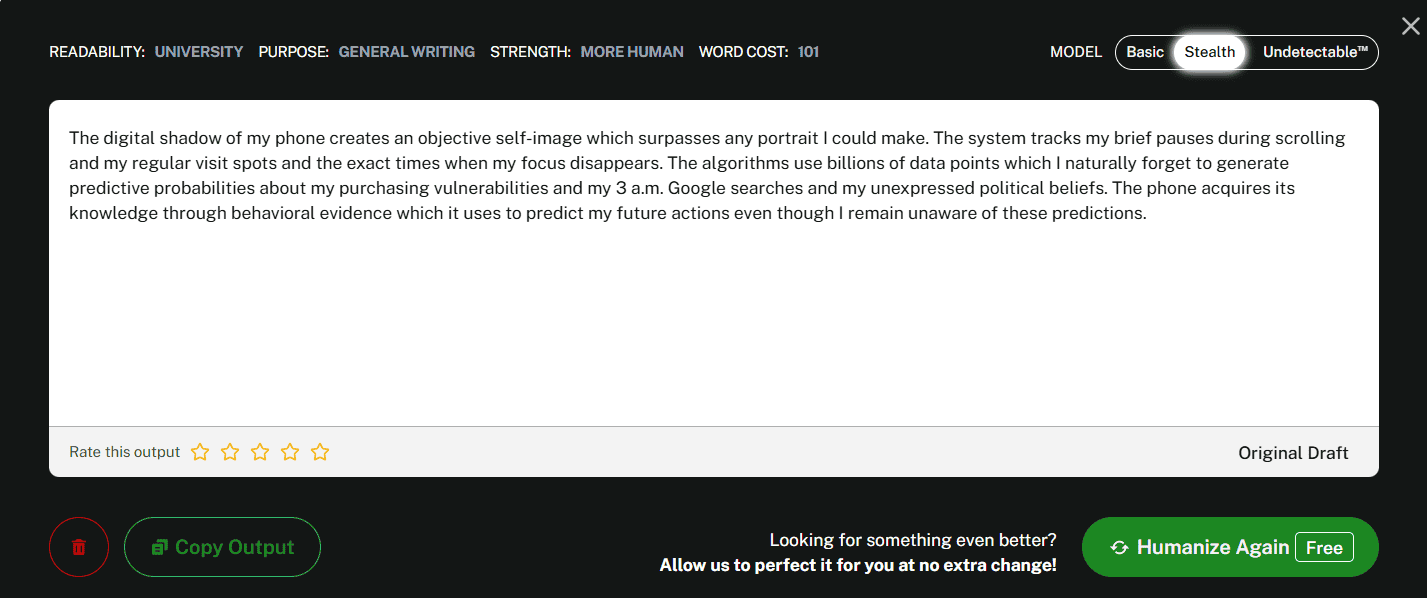1427x598 pixels.
Task: Click the Humanize Again button
Action: tap(1212, 547)
